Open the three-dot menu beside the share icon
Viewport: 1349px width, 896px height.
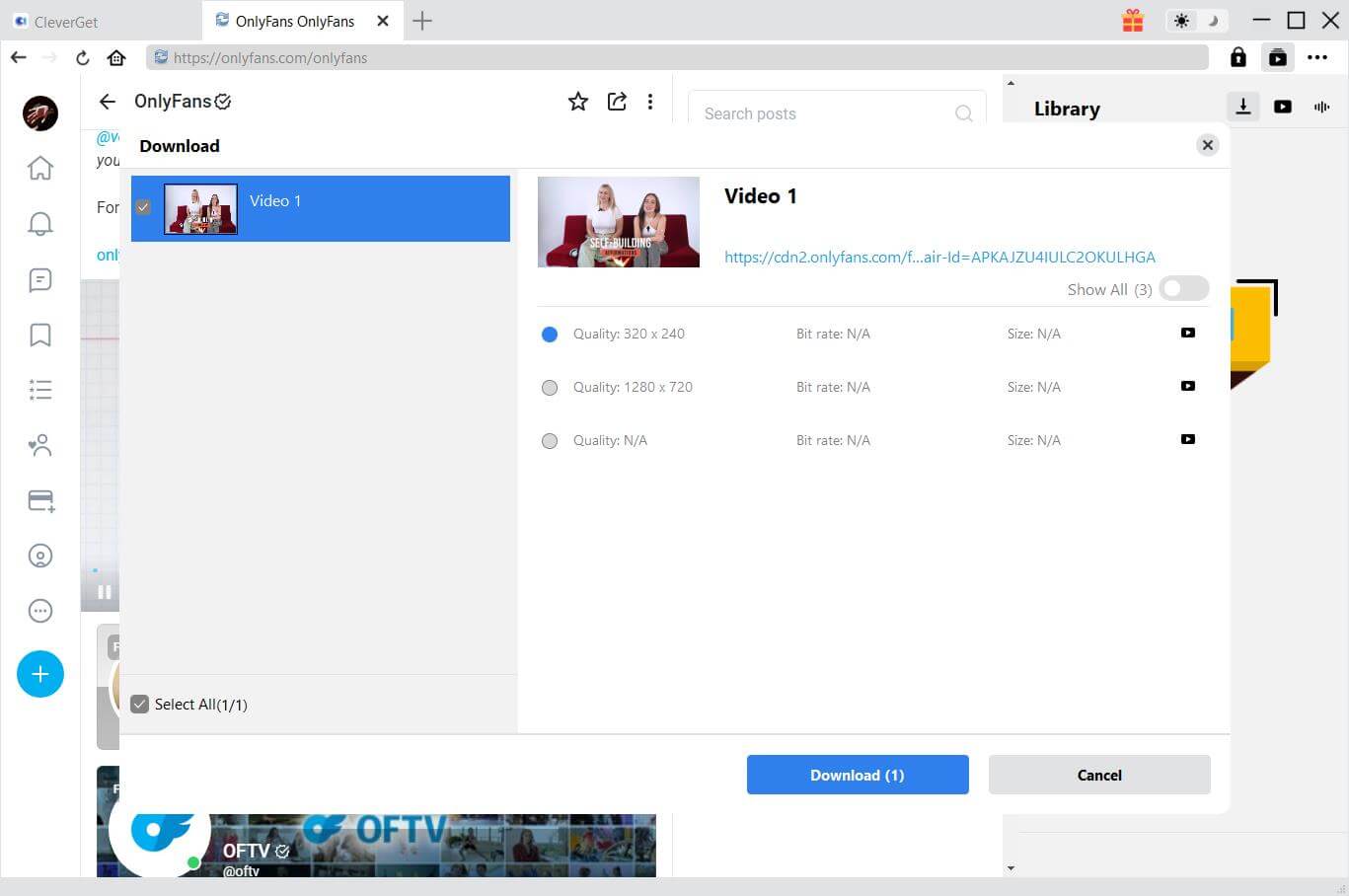click(649, 102)
